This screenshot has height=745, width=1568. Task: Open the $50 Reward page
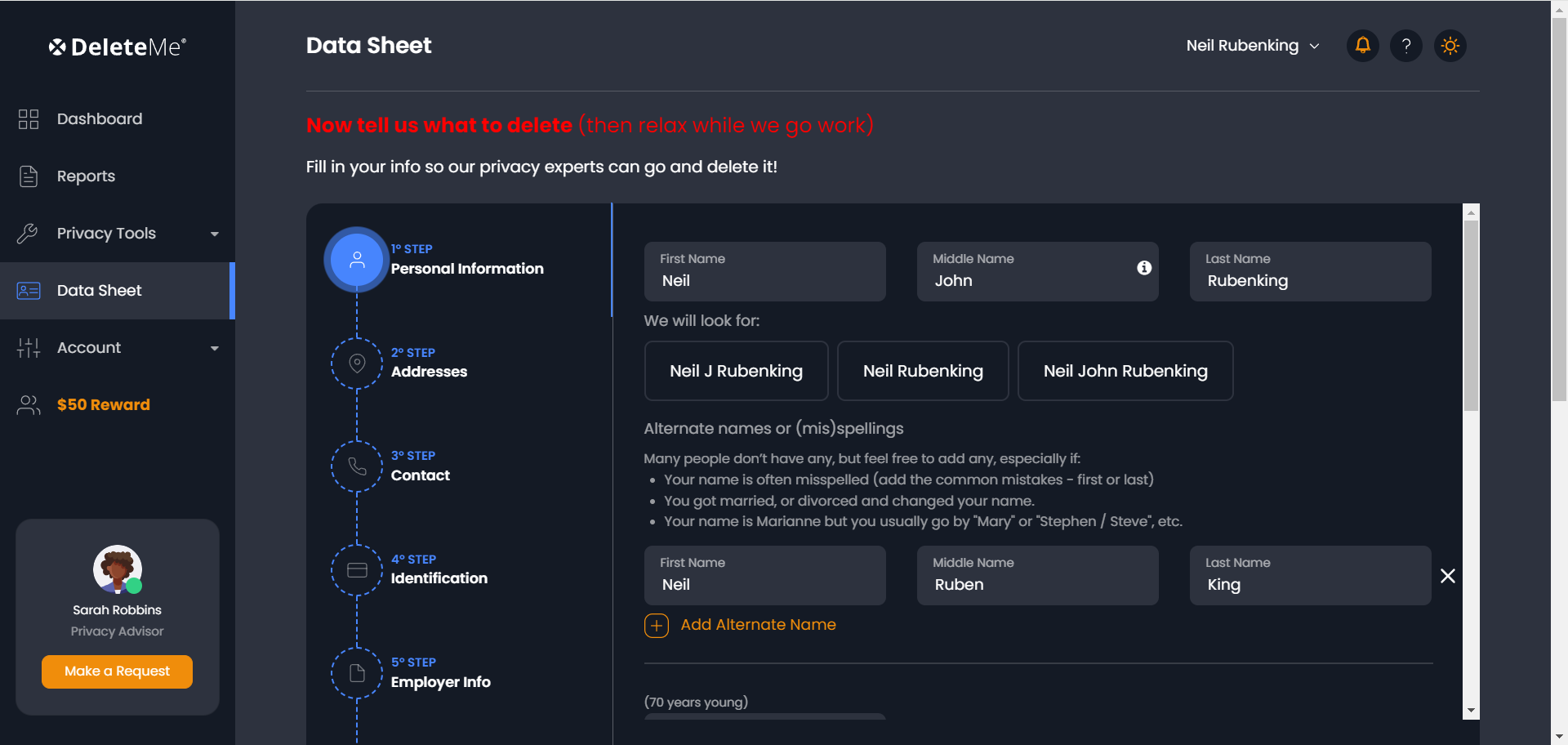pos(104,405)
